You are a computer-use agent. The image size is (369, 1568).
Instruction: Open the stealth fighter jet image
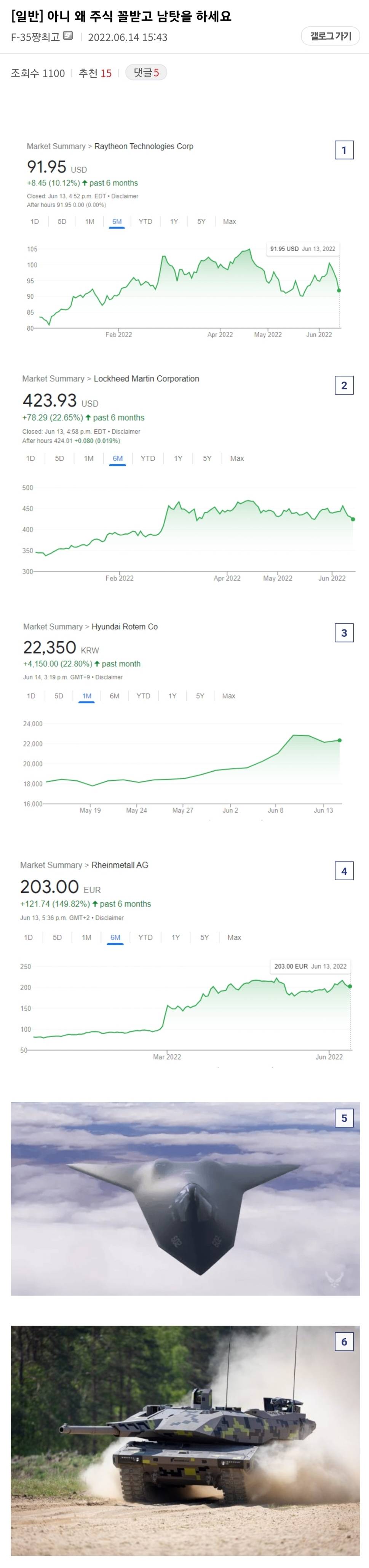point(185,1199)
